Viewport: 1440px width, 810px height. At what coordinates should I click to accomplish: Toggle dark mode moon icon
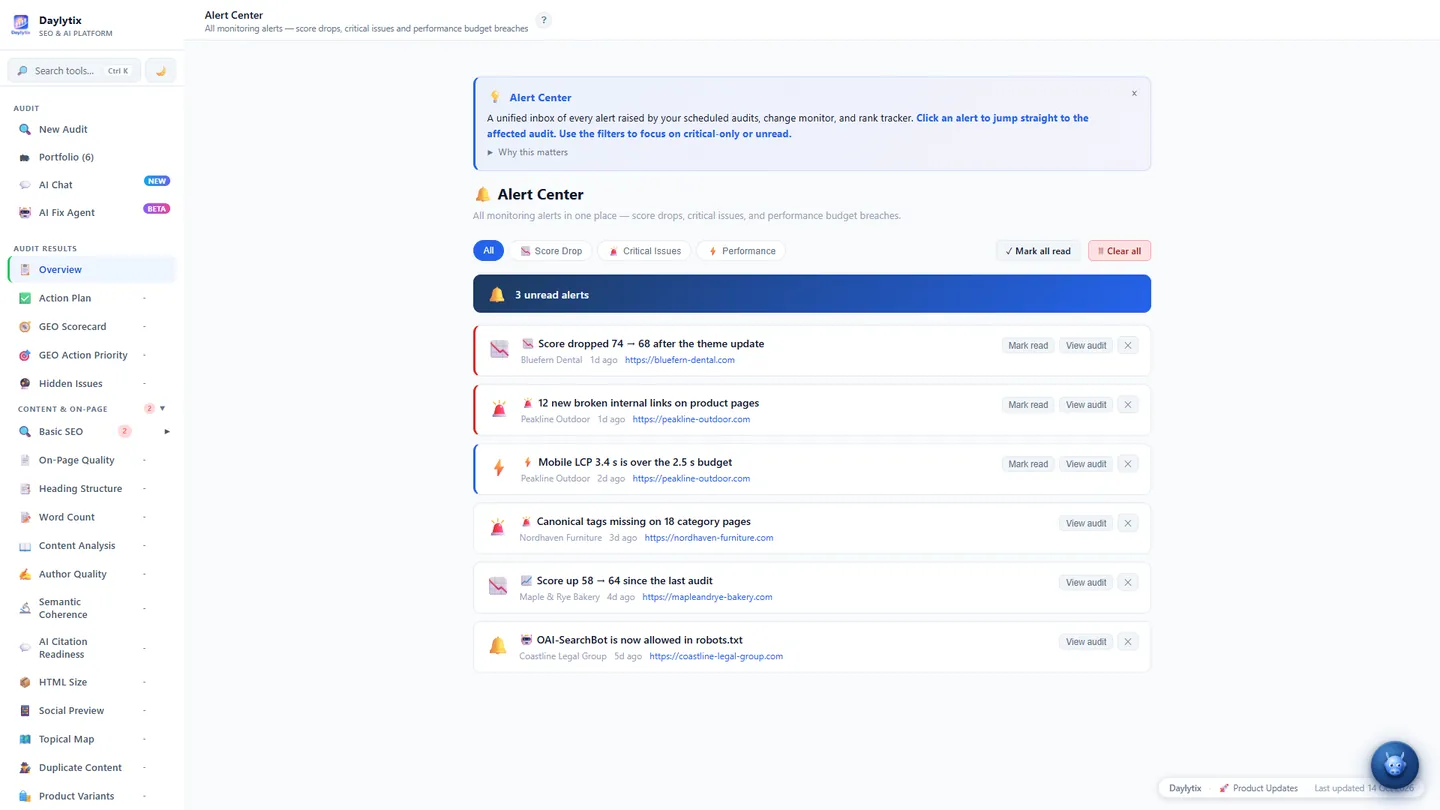pyautogui.click(x=160, y=71)
